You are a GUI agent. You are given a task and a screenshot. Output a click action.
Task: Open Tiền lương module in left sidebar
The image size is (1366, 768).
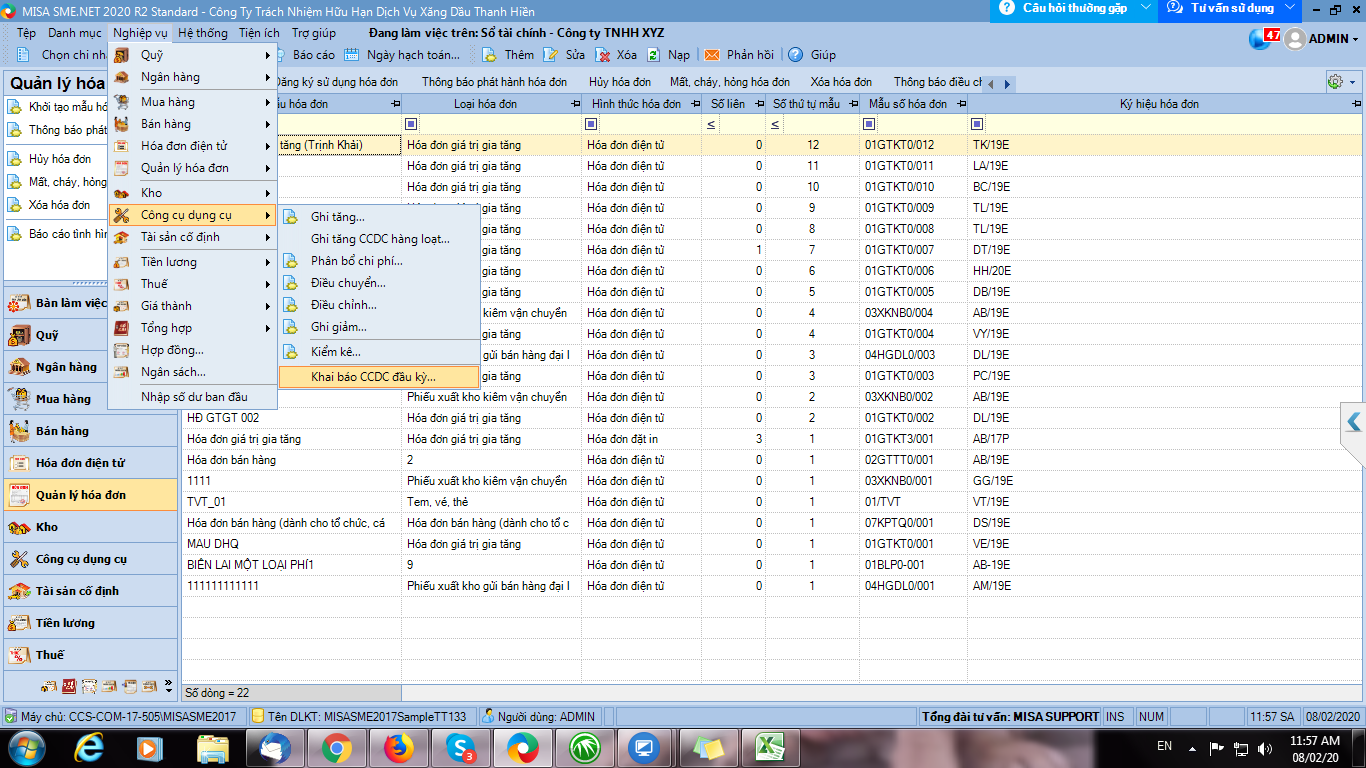point(90,623)
